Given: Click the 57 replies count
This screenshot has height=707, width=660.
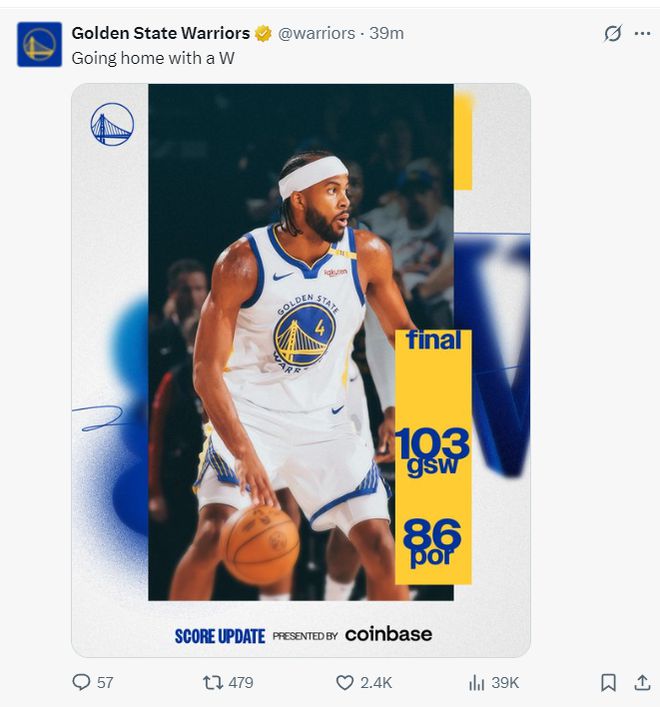Looking at the screenshot, I should click(105, 682).
